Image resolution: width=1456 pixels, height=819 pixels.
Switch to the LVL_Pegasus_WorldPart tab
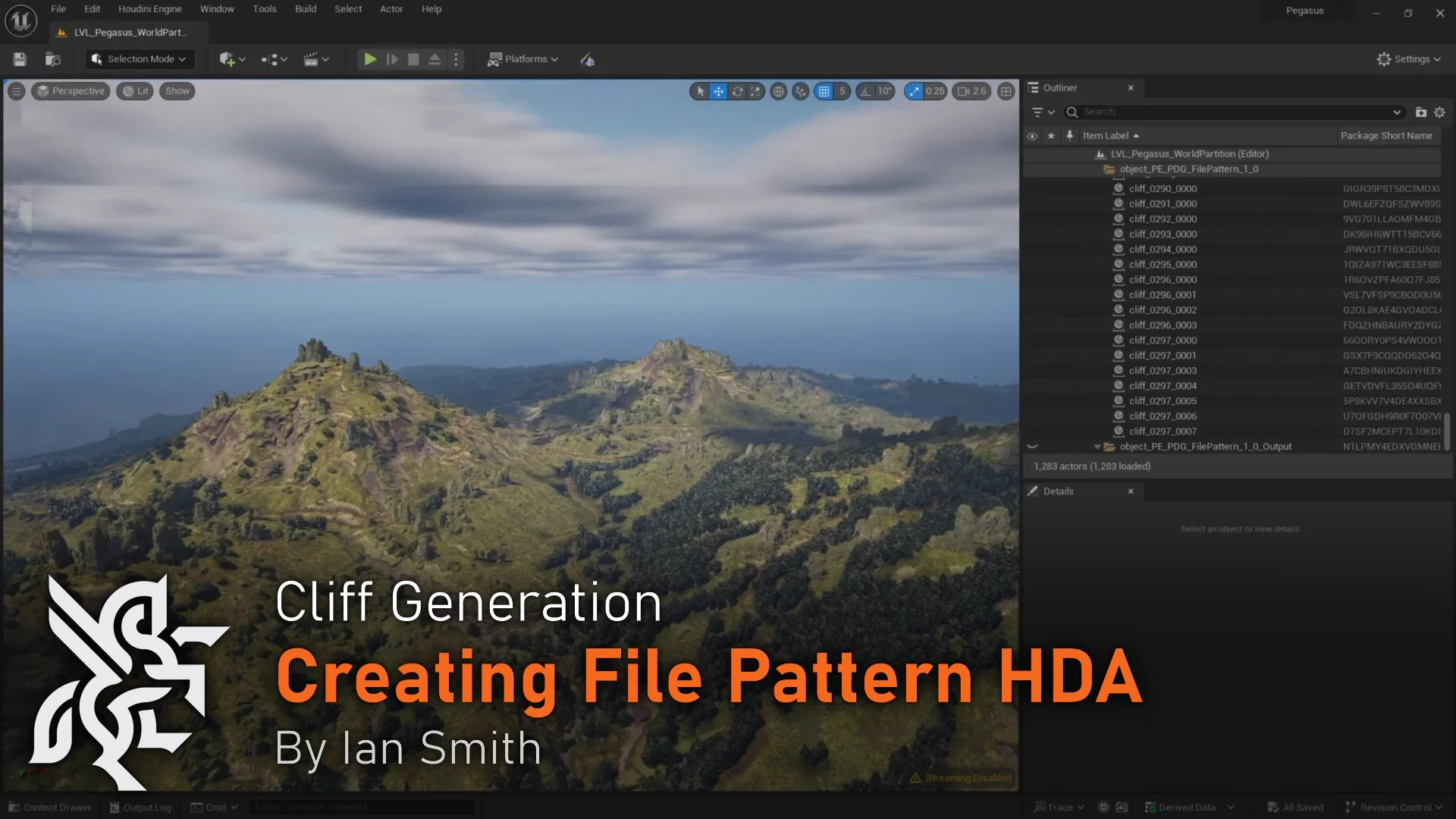(127, 32)
